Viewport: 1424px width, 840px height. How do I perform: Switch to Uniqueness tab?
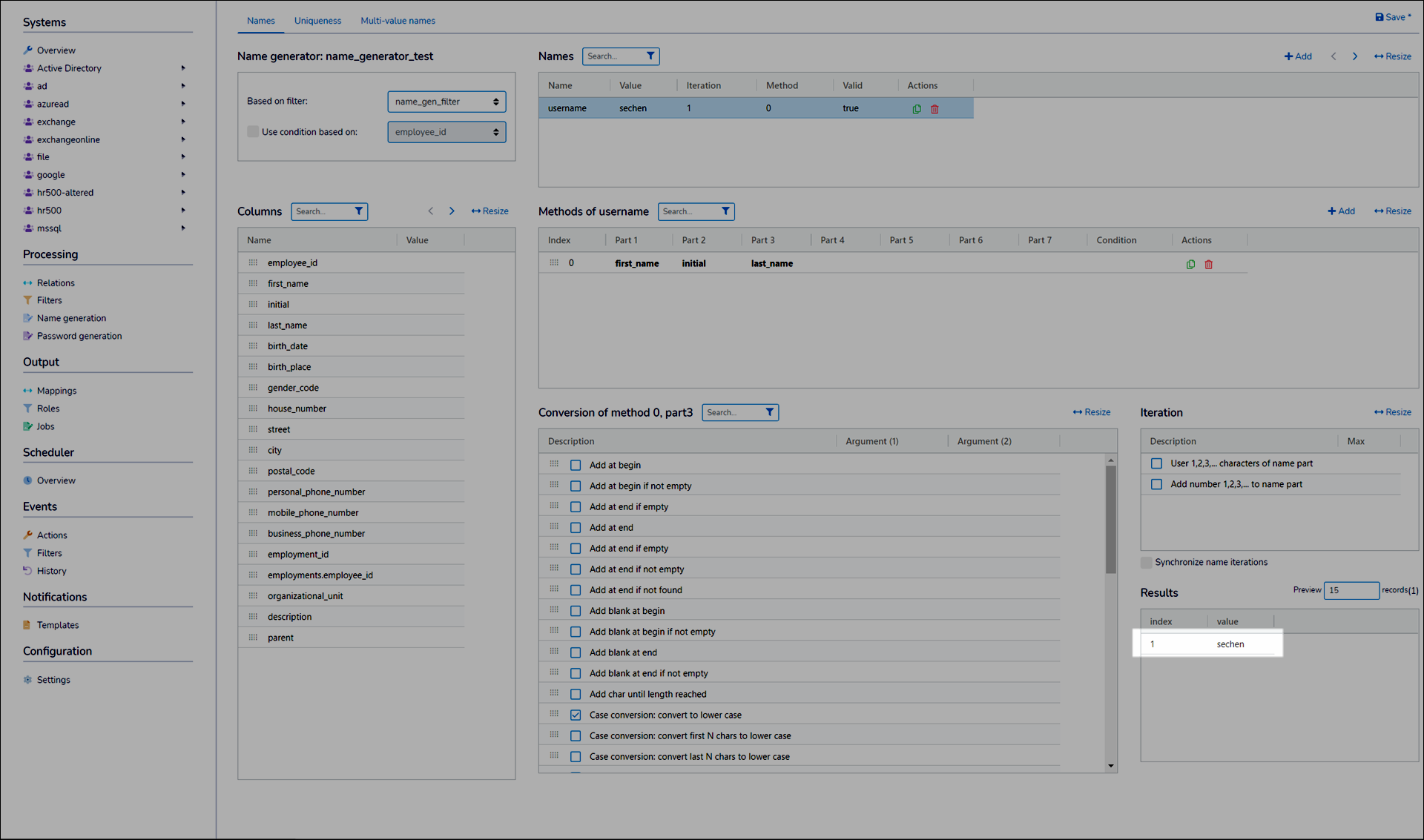tap(317, 21)
